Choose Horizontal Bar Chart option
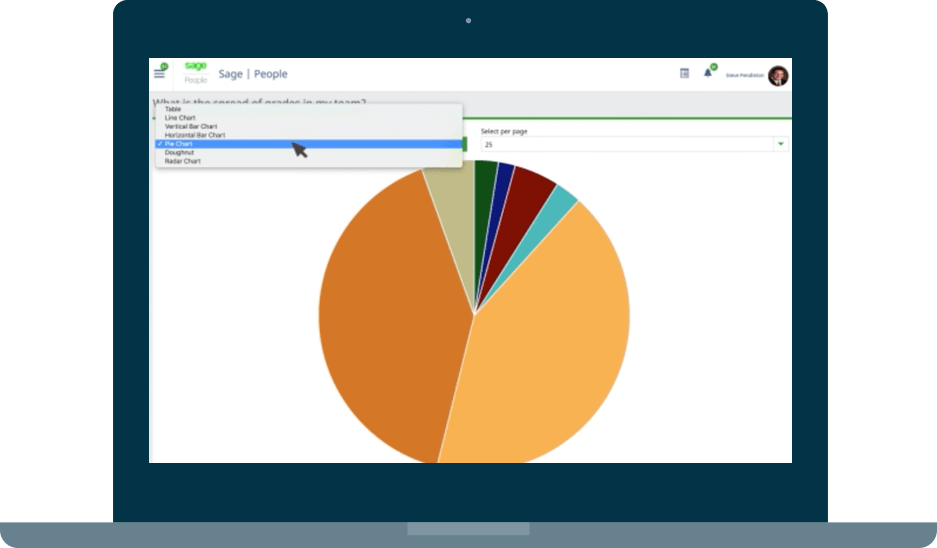This screenshot has width=937, height=548. pos(309,135)
